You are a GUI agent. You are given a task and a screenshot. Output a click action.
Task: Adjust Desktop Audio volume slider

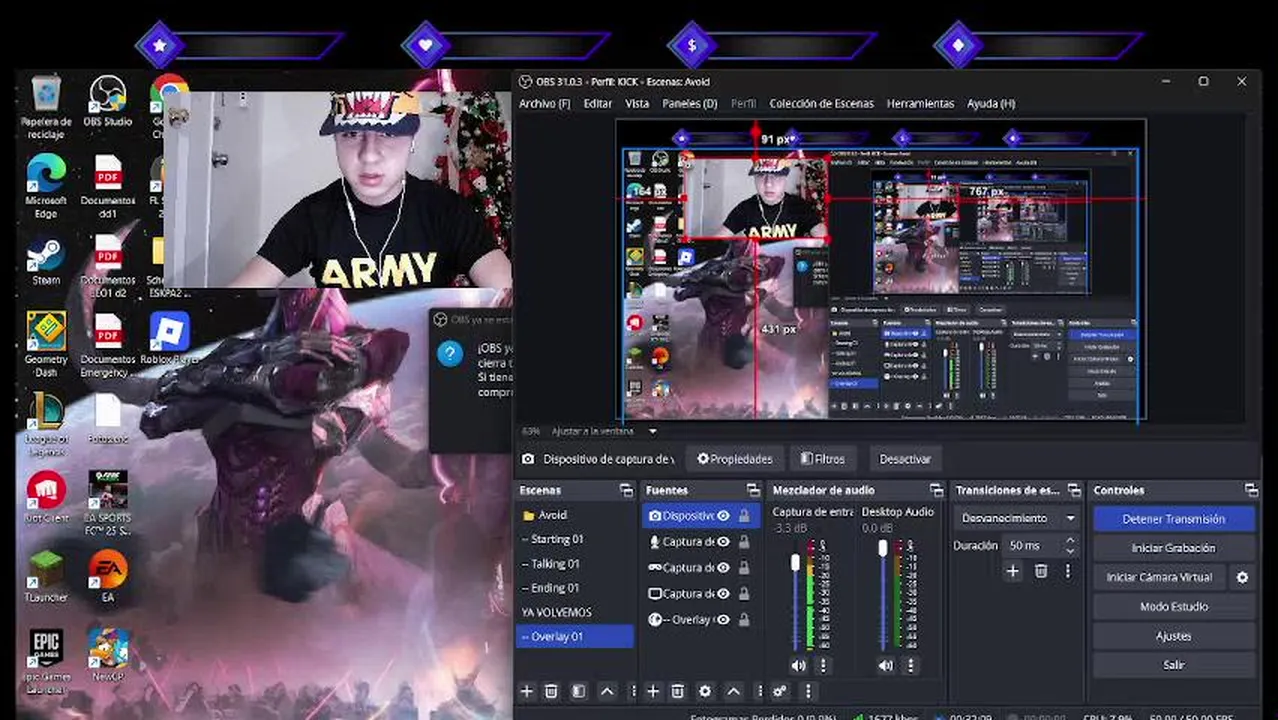tap(883, 548)
